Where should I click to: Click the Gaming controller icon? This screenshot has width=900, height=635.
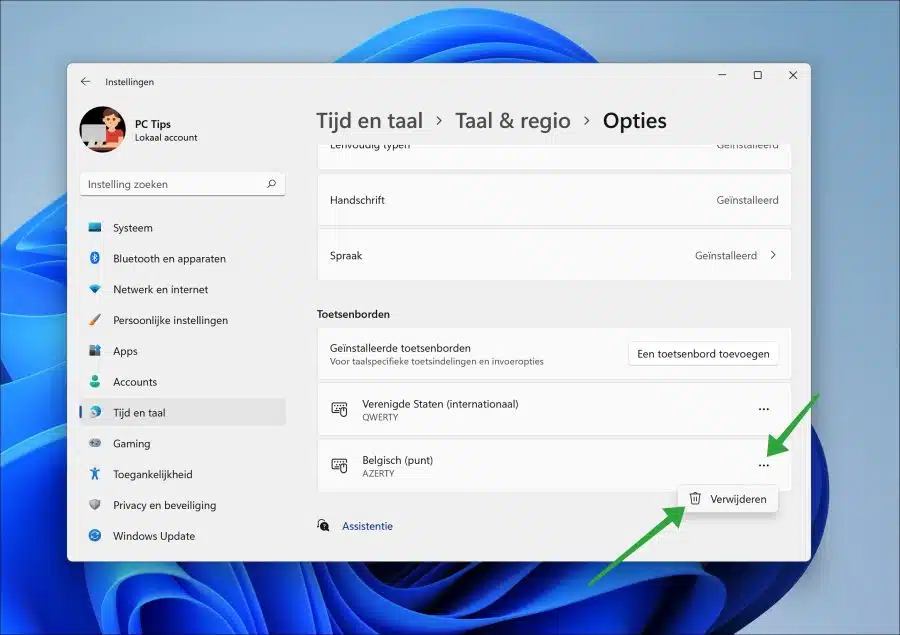click(95, 443)
